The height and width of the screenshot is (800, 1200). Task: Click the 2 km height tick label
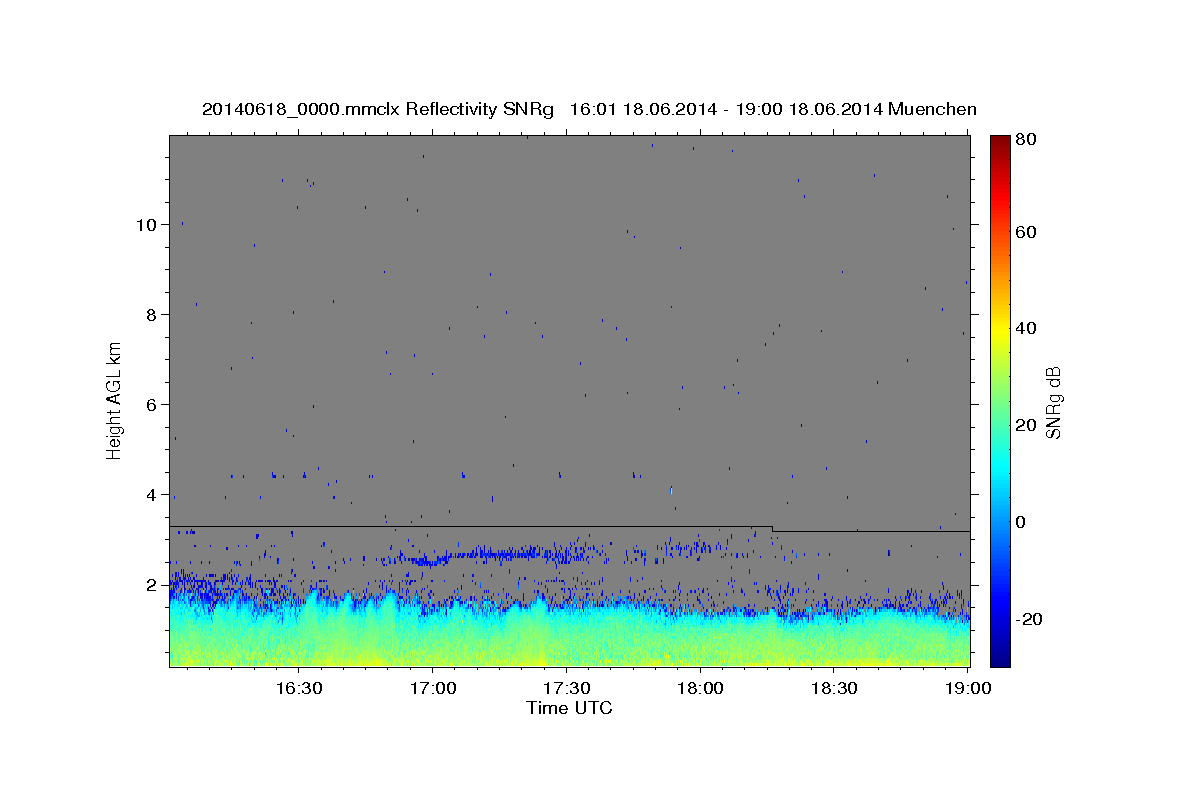tap(151, 585)
